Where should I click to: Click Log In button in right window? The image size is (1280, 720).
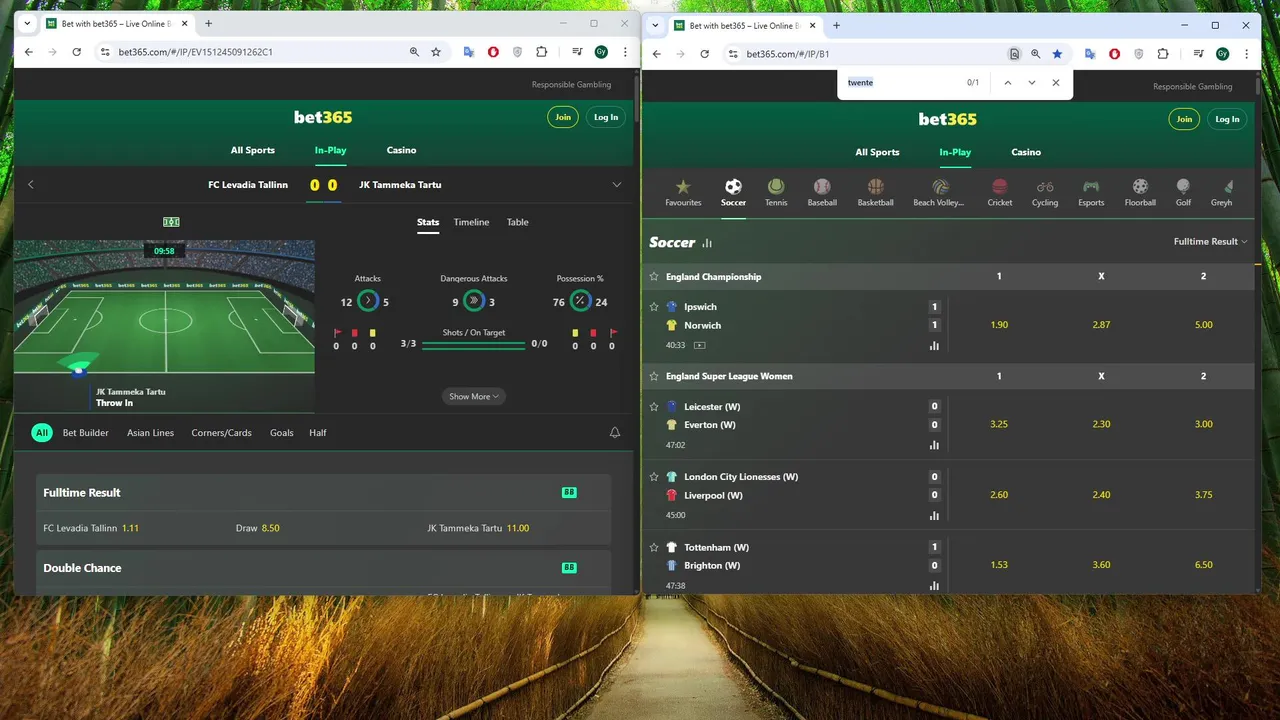(x=1227, y=119)
